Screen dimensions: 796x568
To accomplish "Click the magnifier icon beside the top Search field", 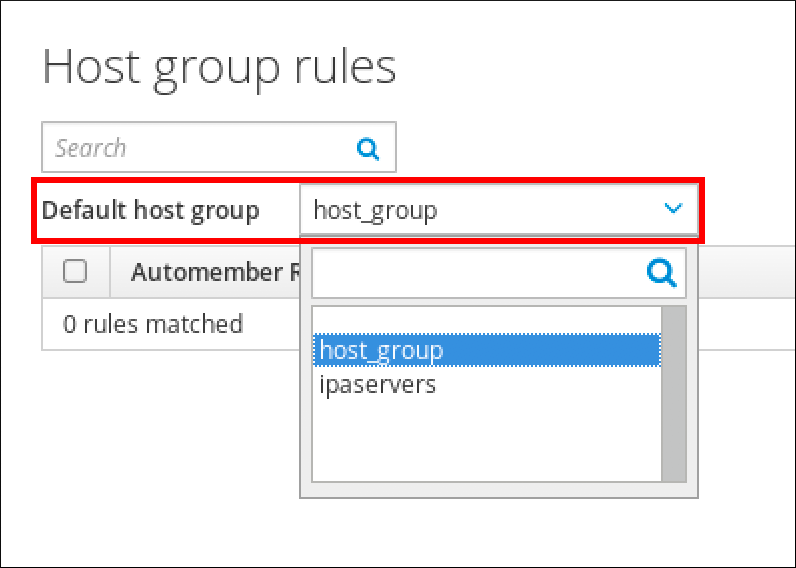I will pos(368,149).
